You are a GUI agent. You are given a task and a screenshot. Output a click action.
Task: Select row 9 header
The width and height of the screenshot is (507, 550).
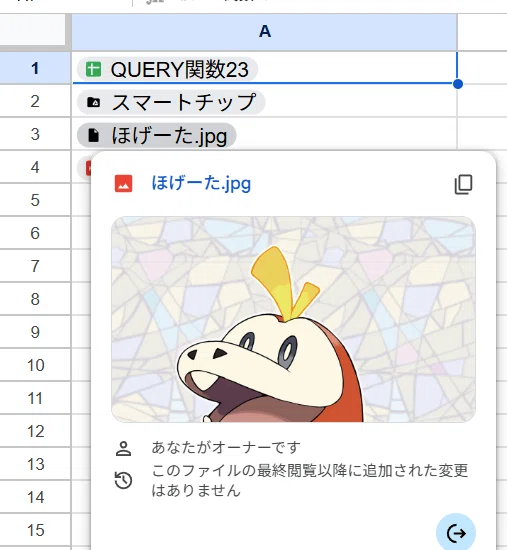click(x=35, y=332)
